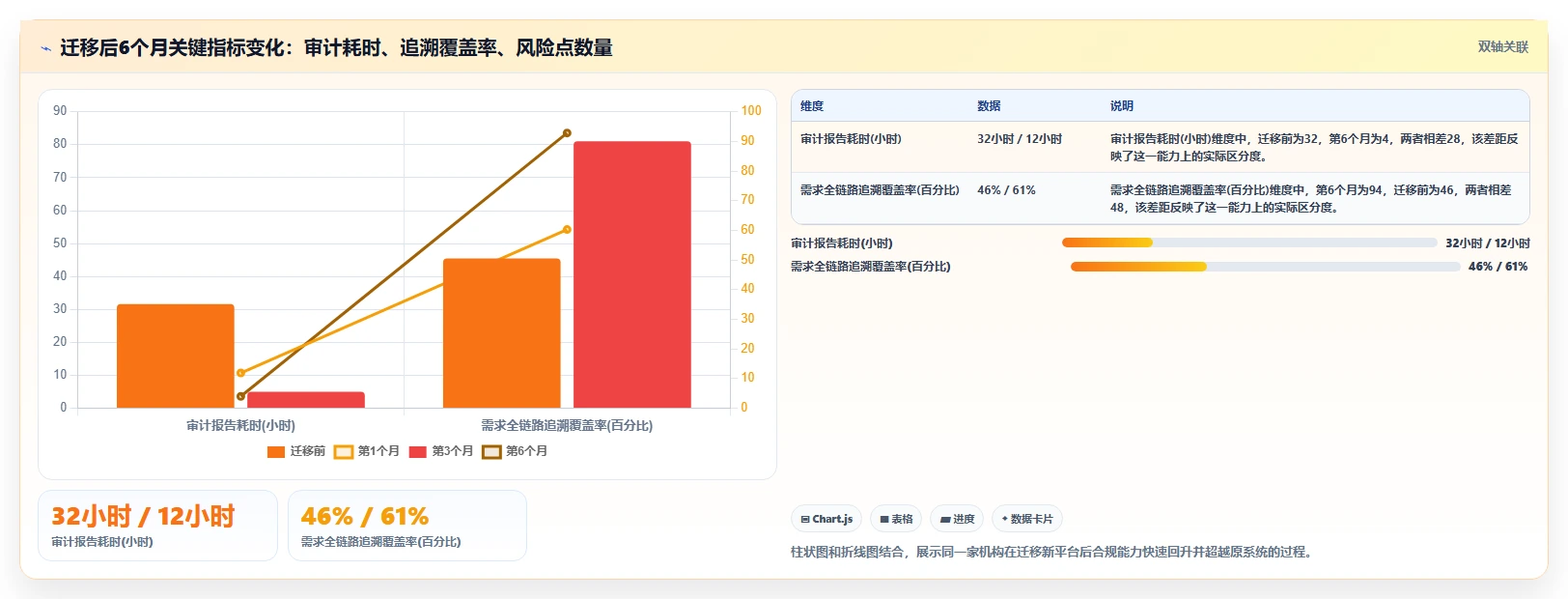This screenshot has width=1568, height=599.
Task: Click table cell 审计报告耗时(小时) in 维度 column
Action: 851,139
